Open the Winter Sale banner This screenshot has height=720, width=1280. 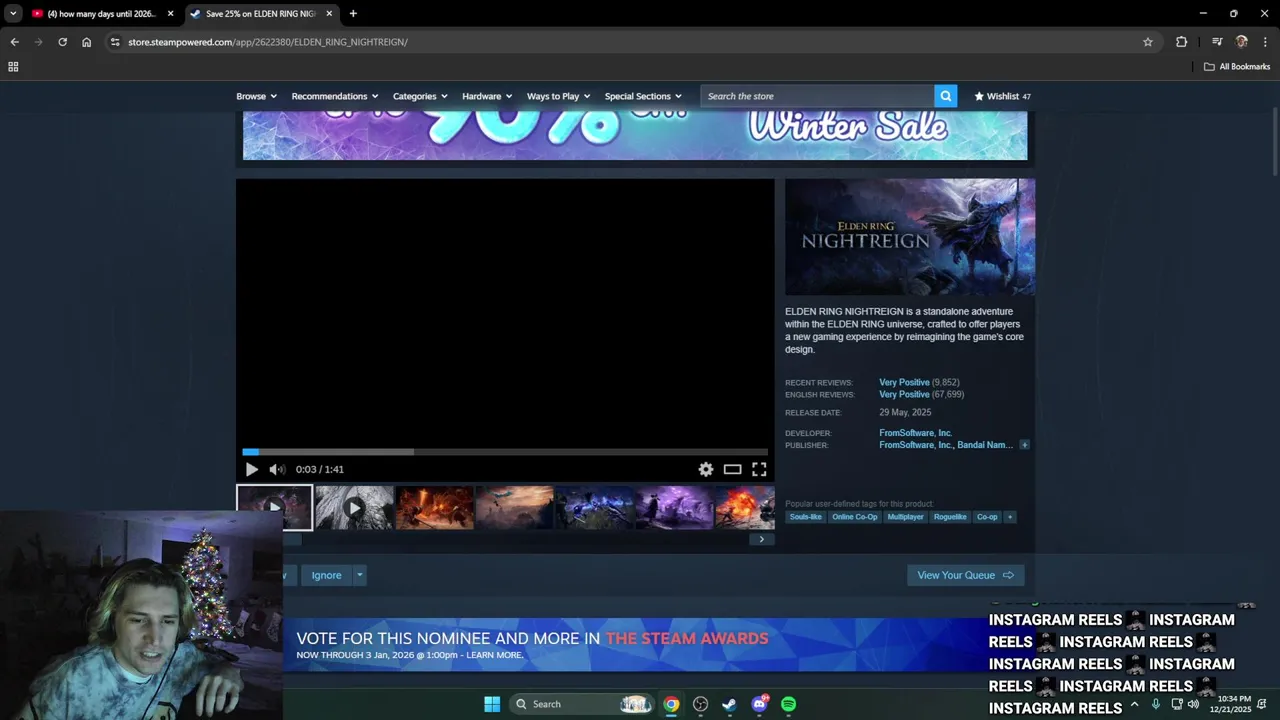[635, 135]
